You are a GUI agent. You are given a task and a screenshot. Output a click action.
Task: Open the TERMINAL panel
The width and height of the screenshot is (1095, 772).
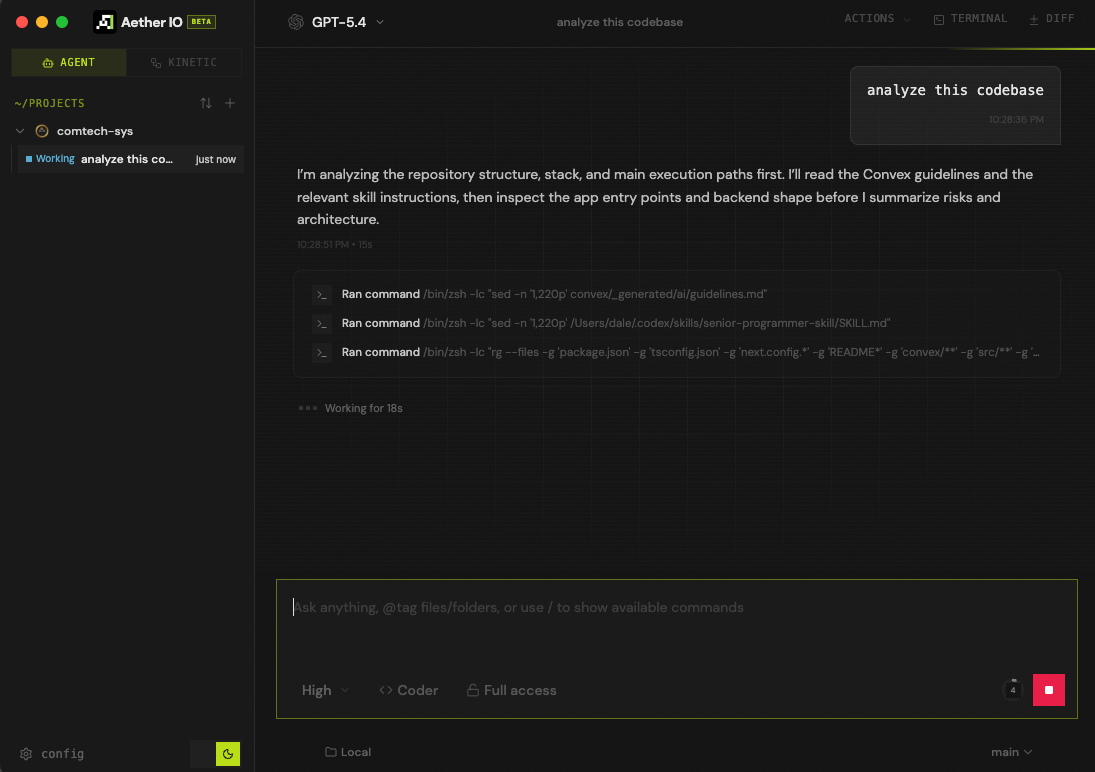[971, 19]
